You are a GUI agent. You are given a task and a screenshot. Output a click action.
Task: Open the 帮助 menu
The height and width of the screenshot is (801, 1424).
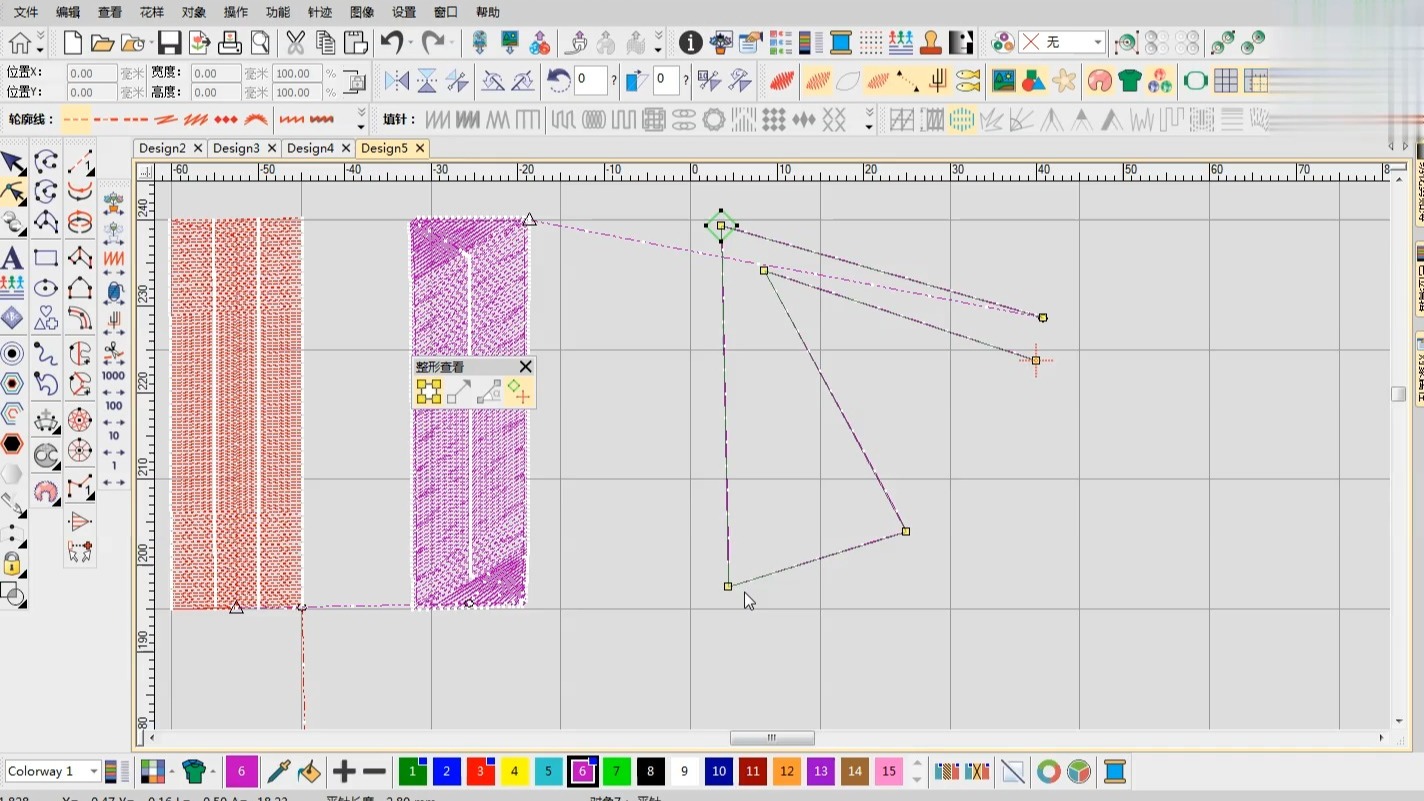(x=488, y=12)
